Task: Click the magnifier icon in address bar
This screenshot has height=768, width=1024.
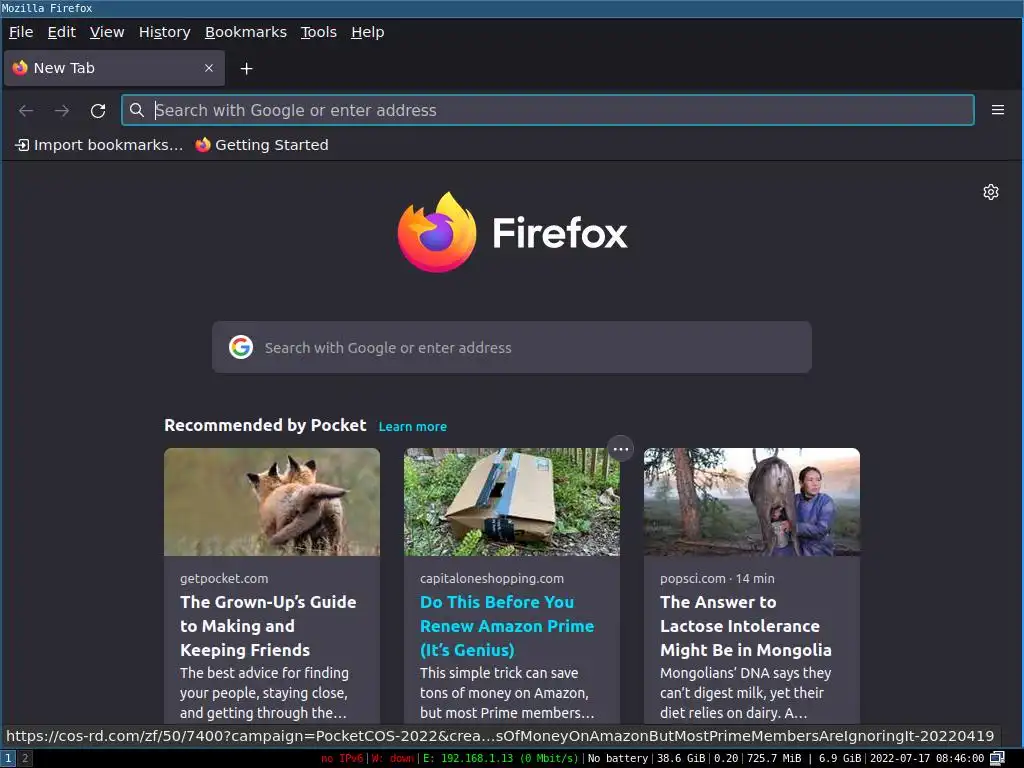Action: click(136, 110)
